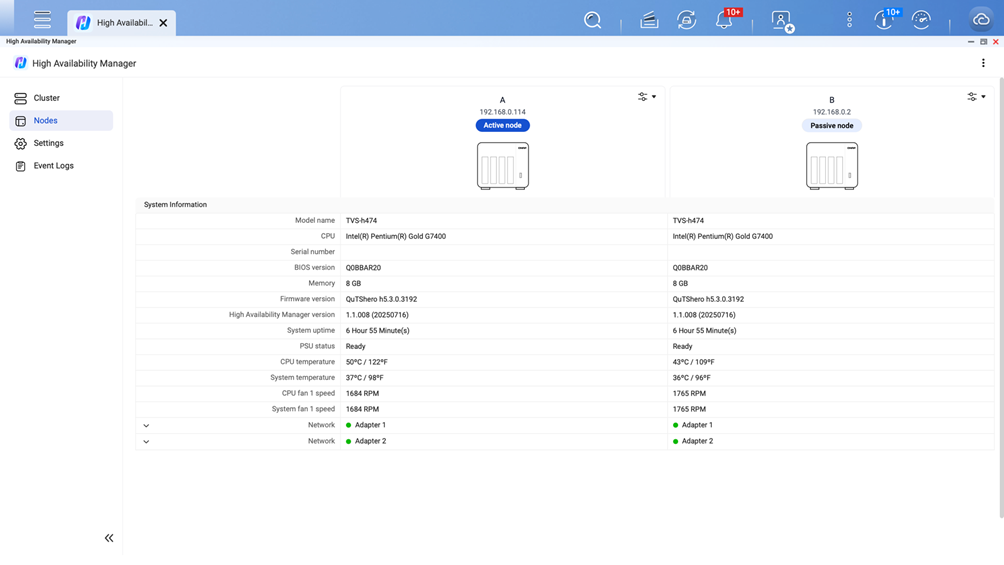
Task: Open the Cluster page
Action: click(61, 98)
